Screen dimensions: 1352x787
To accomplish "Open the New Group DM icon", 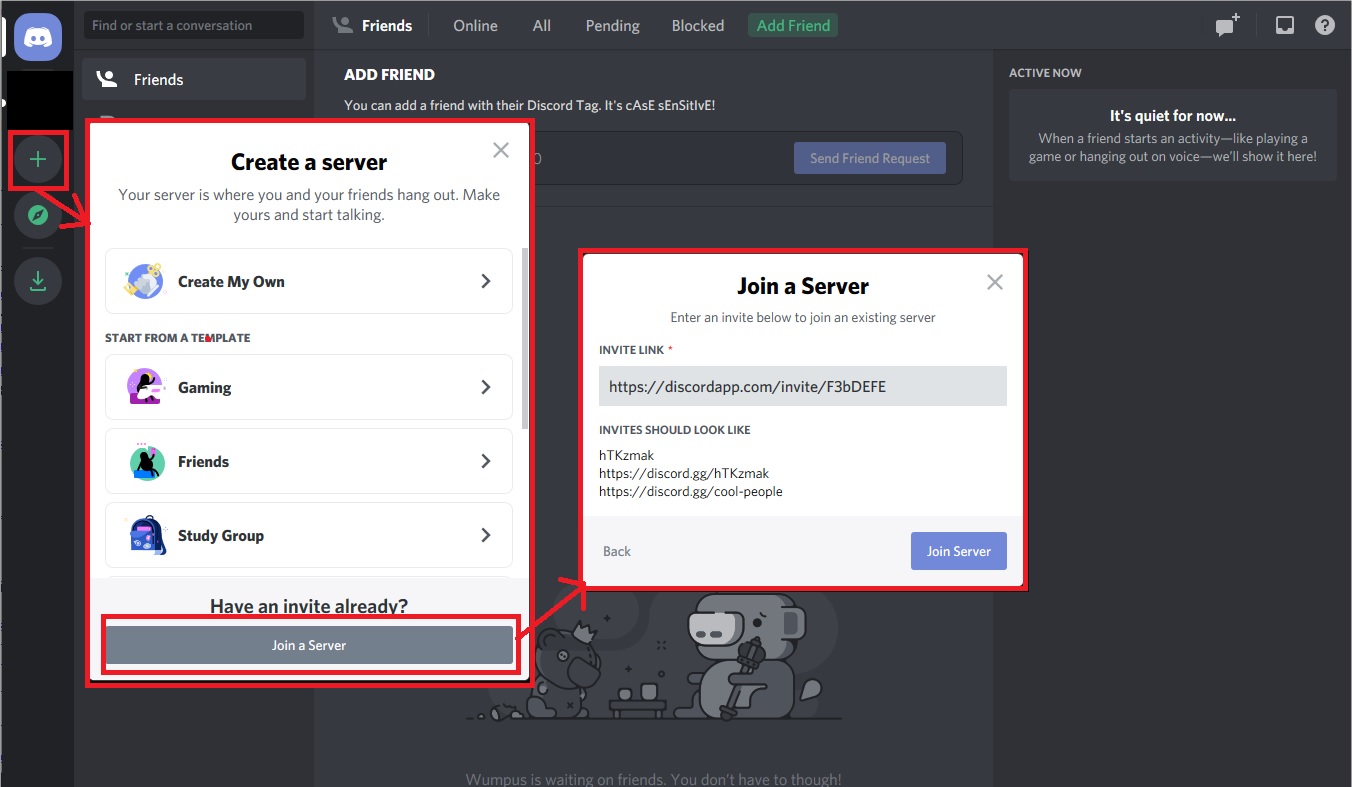I will tap(1227, 26).
